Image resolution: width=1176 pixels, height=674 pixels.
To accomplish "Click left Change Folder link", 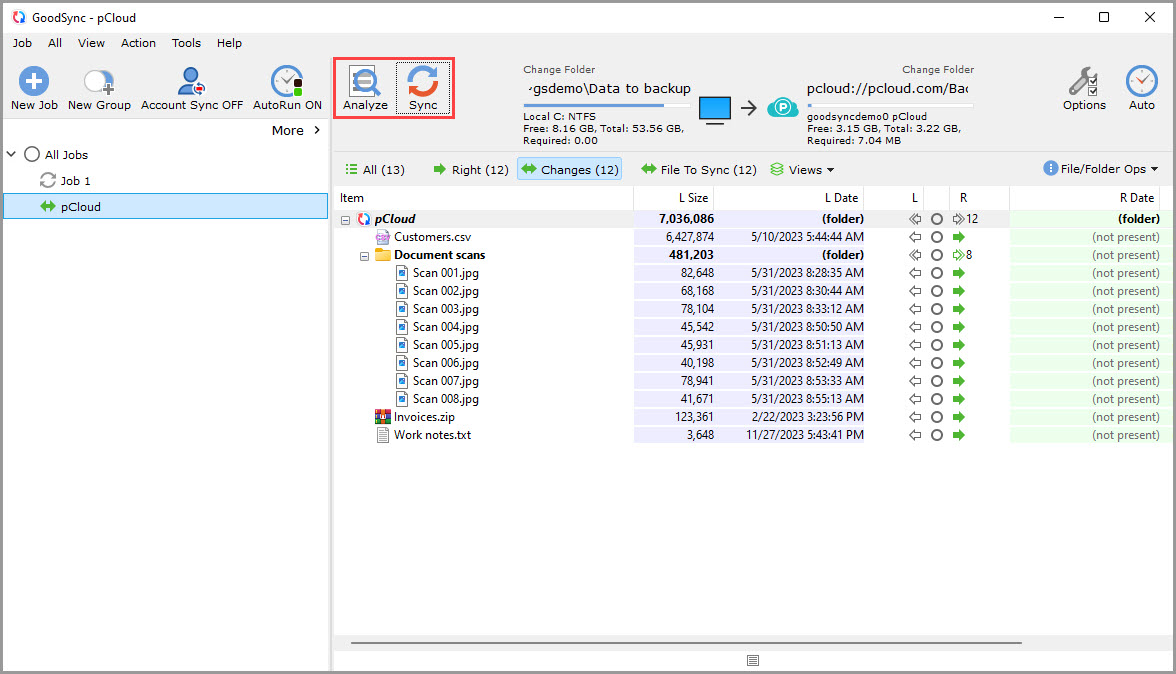I will point(560,69).
